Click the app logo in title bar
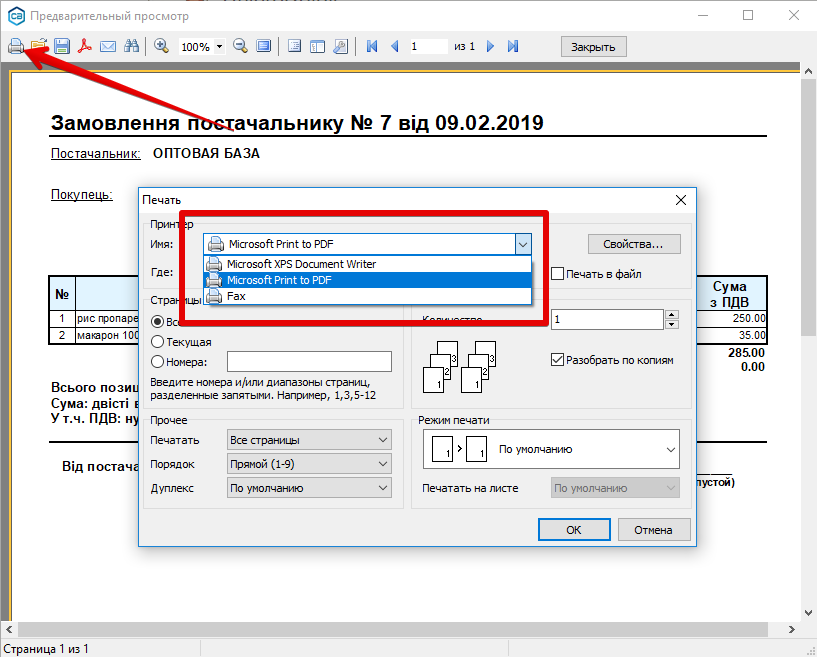The width and height of the screenshot is (817, 657). pyautogui.click(x=16, y=16)
